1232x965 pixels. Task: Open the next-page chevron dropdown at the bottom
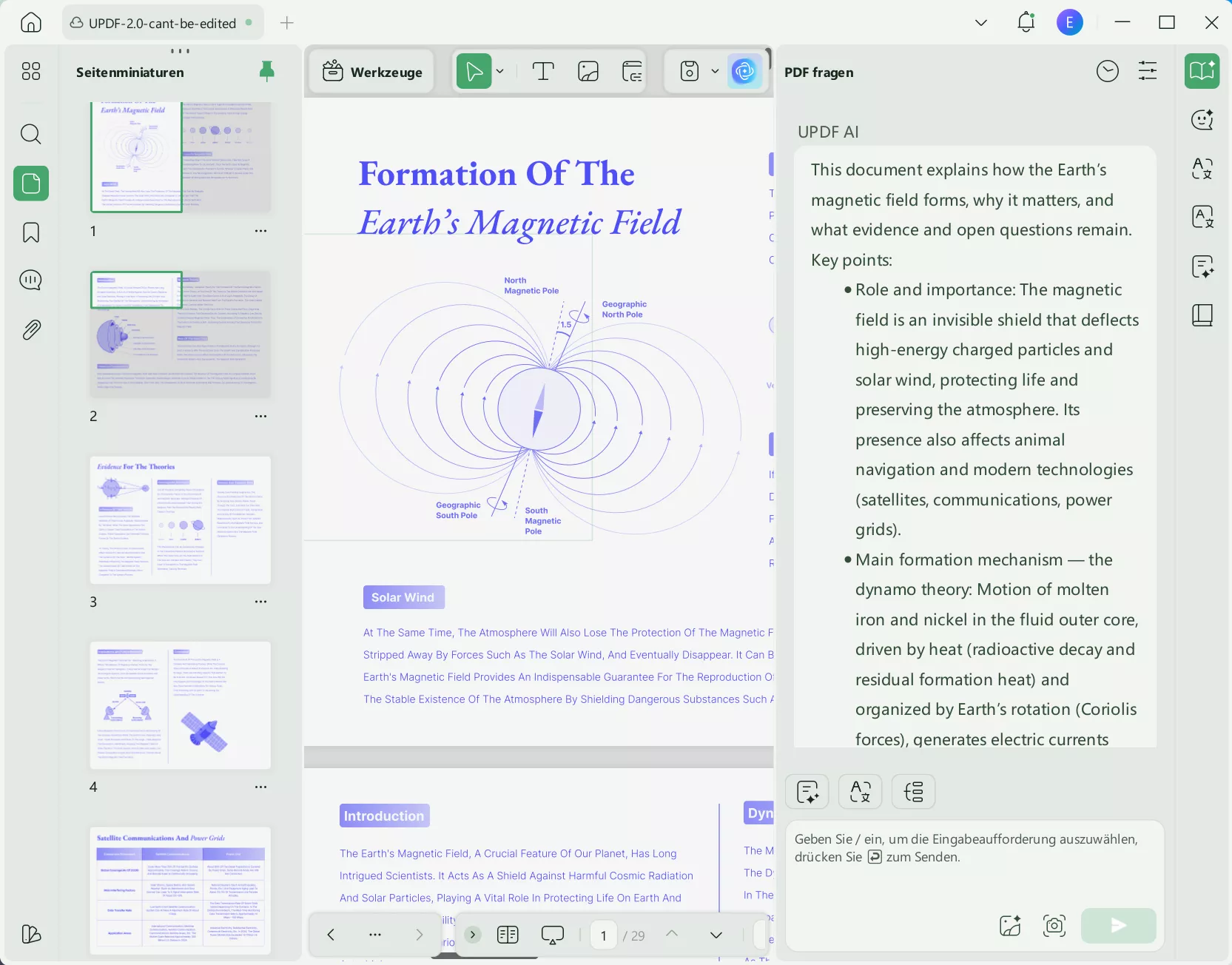(715, 935)
